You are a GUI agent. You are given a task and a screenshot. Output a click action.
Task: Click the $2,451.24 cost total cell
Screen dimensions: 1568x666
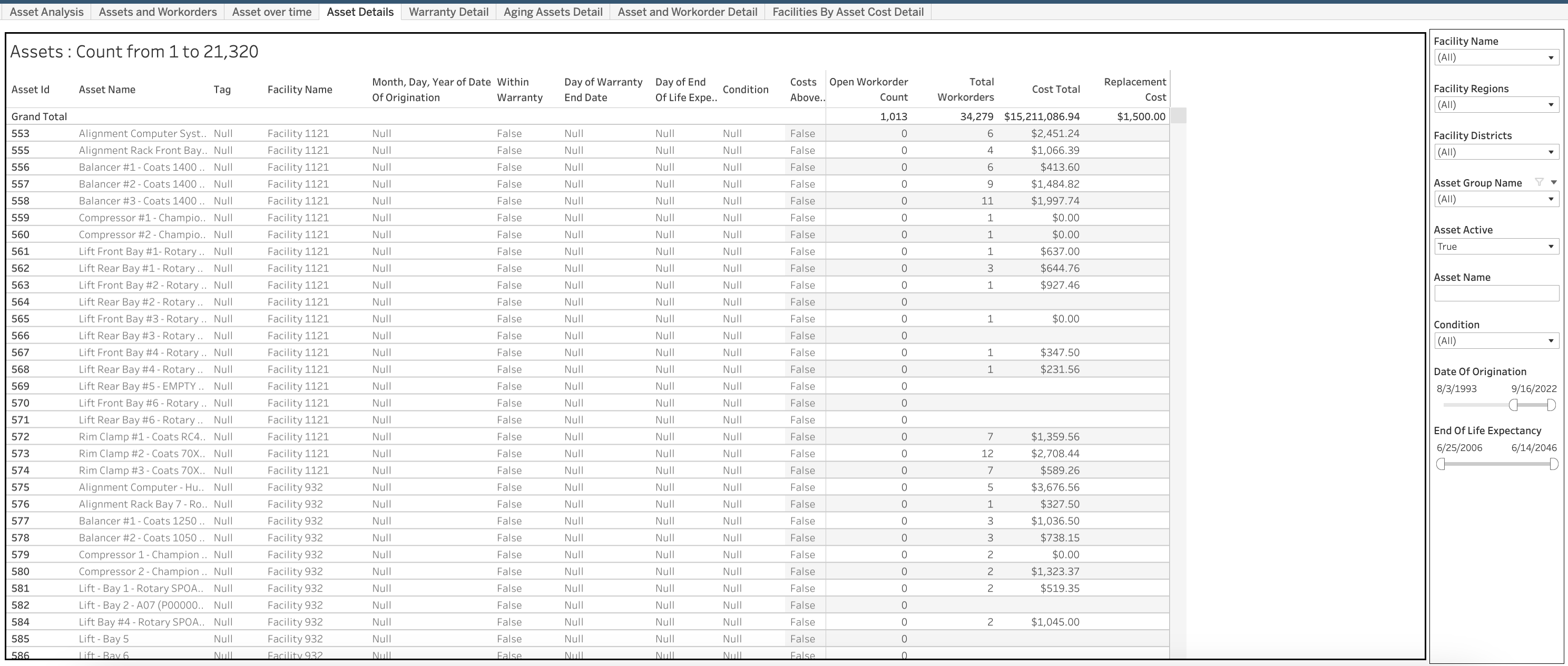click(1055, 133)
